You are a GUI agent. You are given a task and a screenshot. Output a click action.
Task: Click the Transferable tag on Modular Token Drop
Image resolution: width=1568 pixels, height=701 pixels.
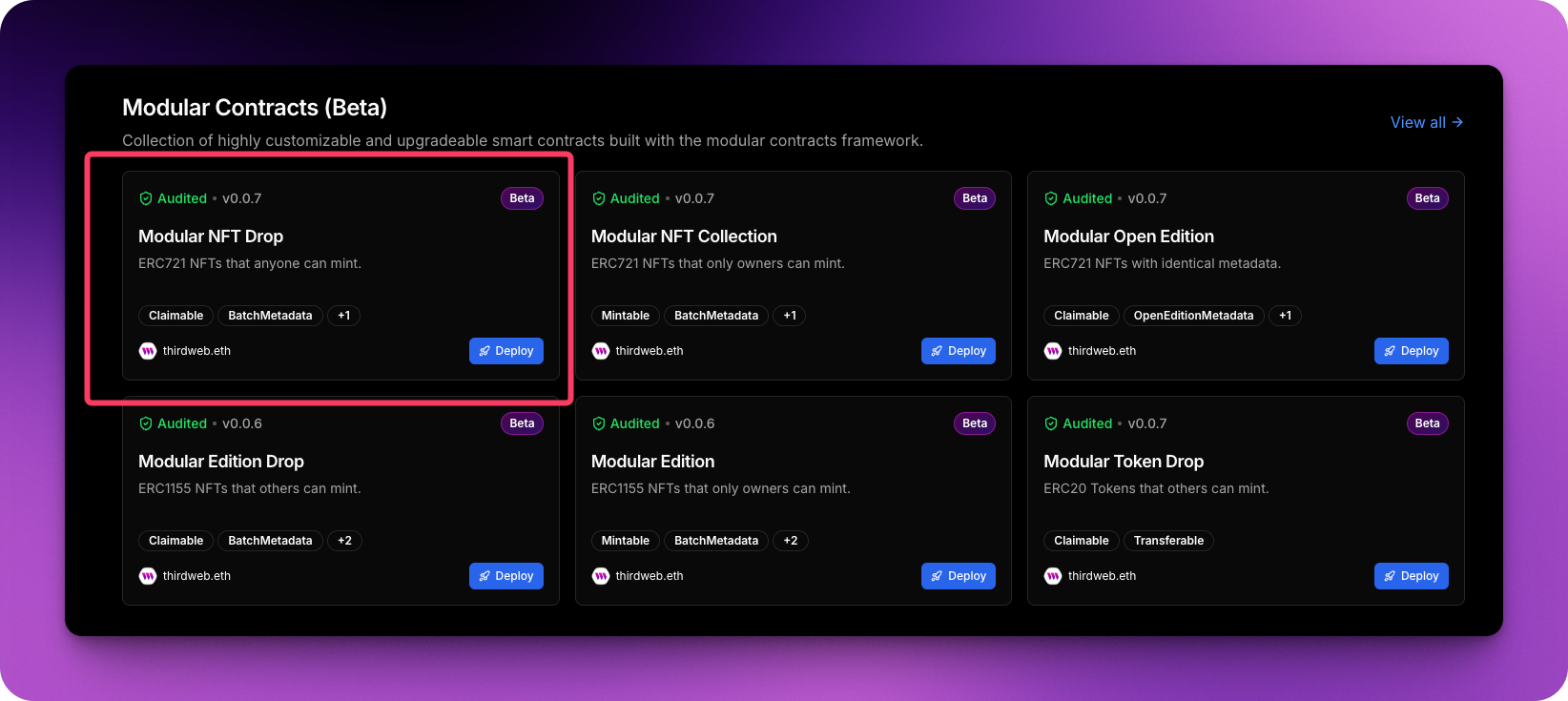click(x=1168, y=541)
